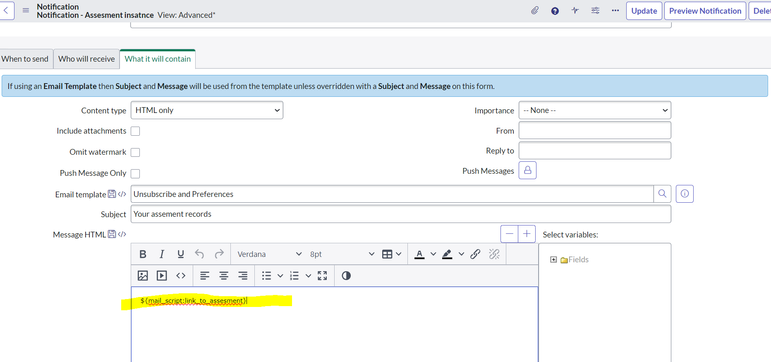Open the background color dropdown arrow
Image resolution: width=771 pixels, height=362 pixels.
[461, 254]
